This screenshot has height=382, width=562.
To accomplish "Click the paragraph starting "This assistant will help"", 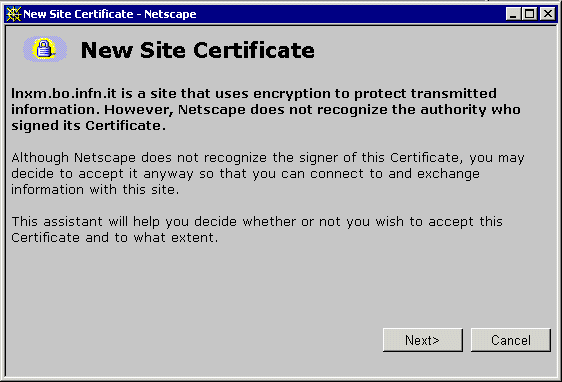I will [257, 229].
